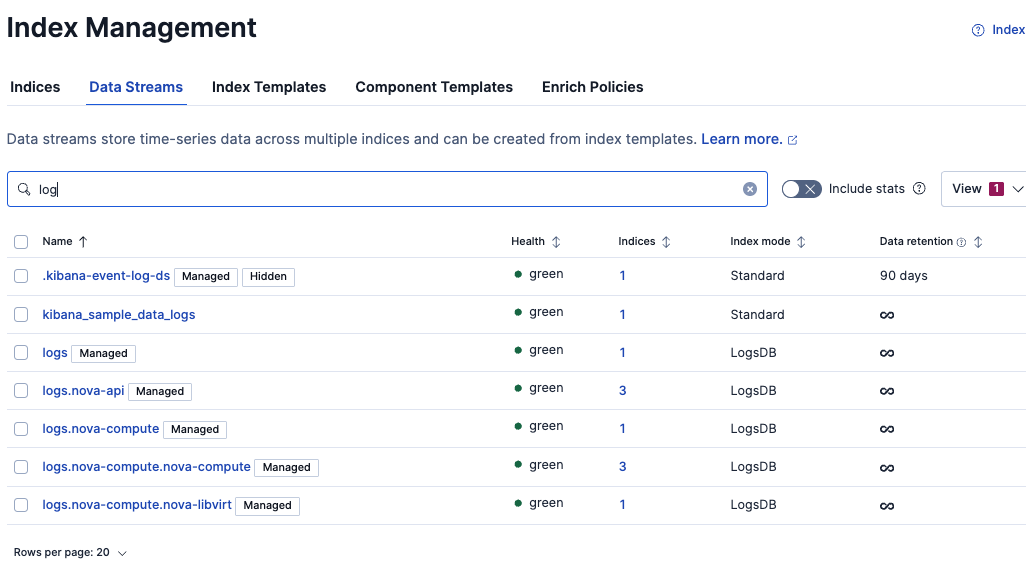Viewport: 1026px width, 570px height.
Task: Focus the data streams search box
Action: coord(390,189)
